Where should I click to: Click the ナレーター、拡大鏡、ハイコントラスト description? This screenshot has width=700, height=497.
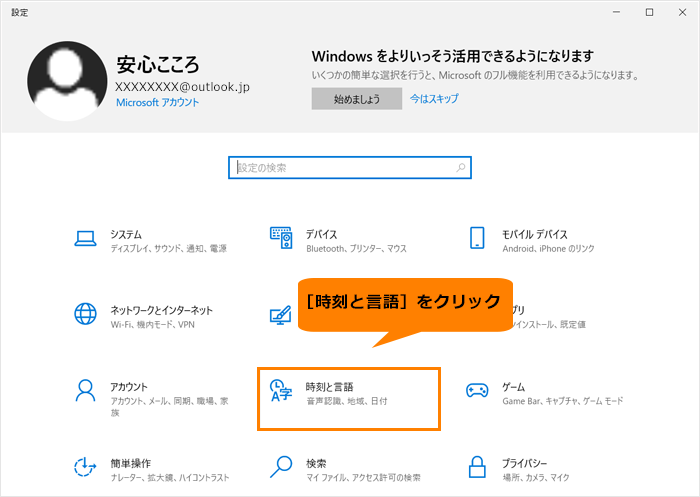(x=170, y=477)
